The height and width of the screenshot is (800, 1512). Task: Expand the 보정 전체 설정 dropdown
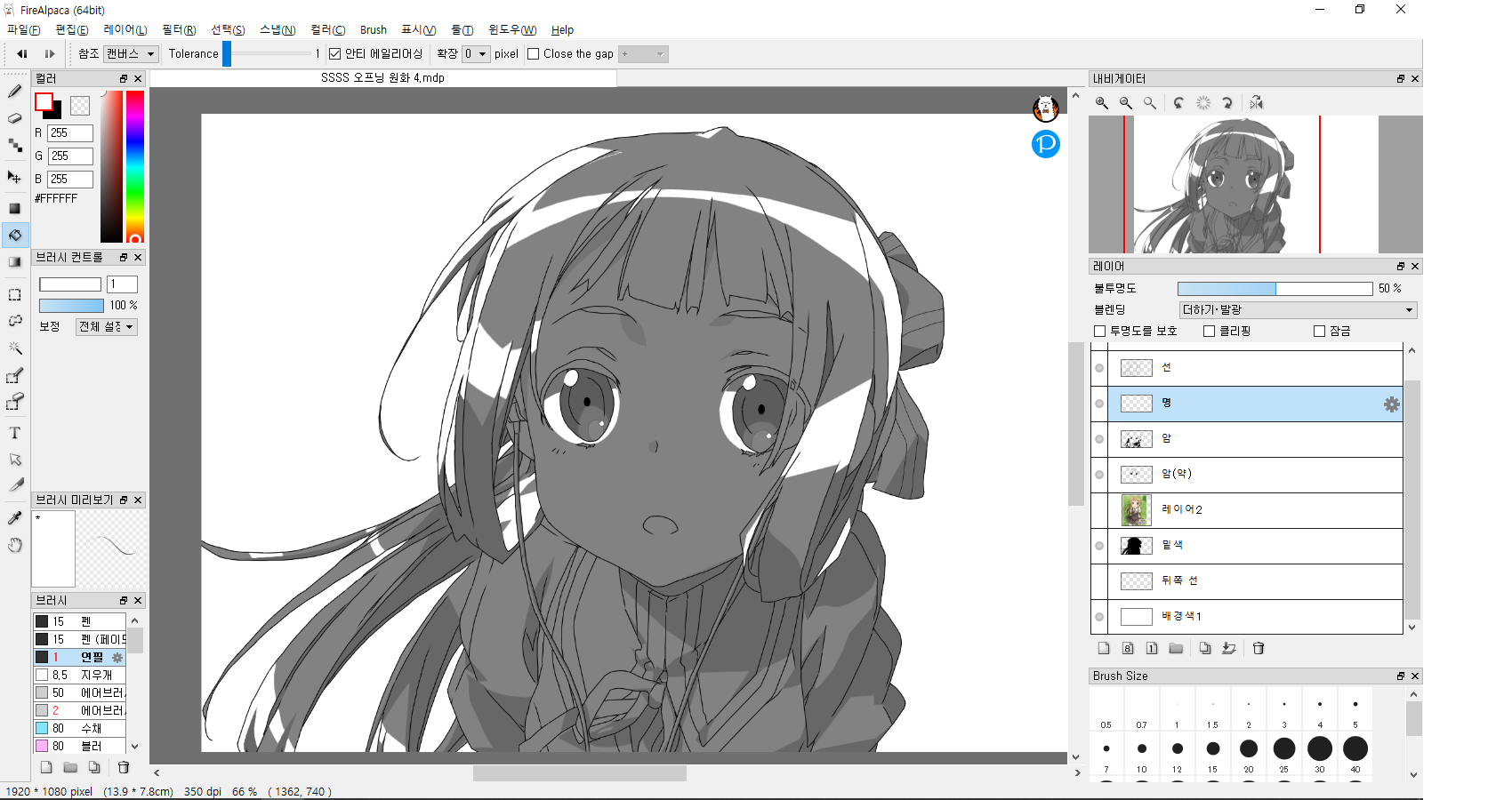(x=106, y=327)
